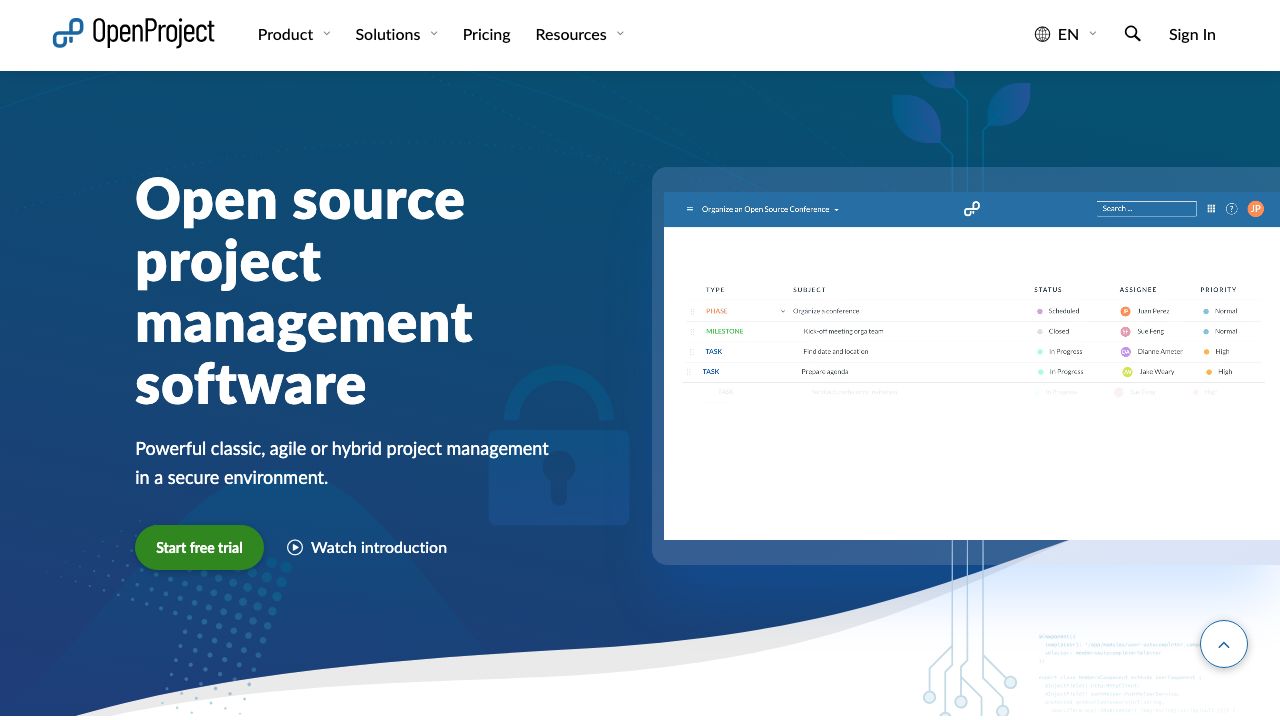
Task: Click the drag handle on the PHASE row
Action: coord(691,311)
